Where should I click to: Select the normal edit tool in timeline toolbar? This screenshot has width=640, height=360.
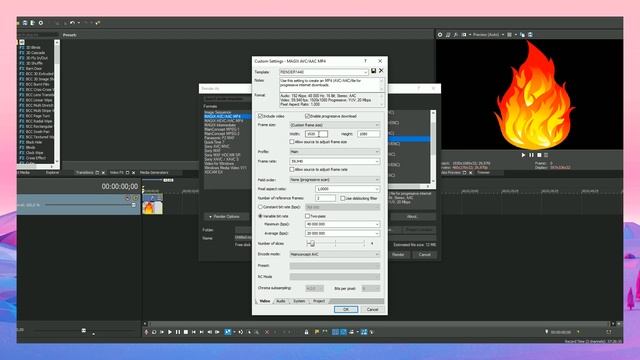(228, 332)
